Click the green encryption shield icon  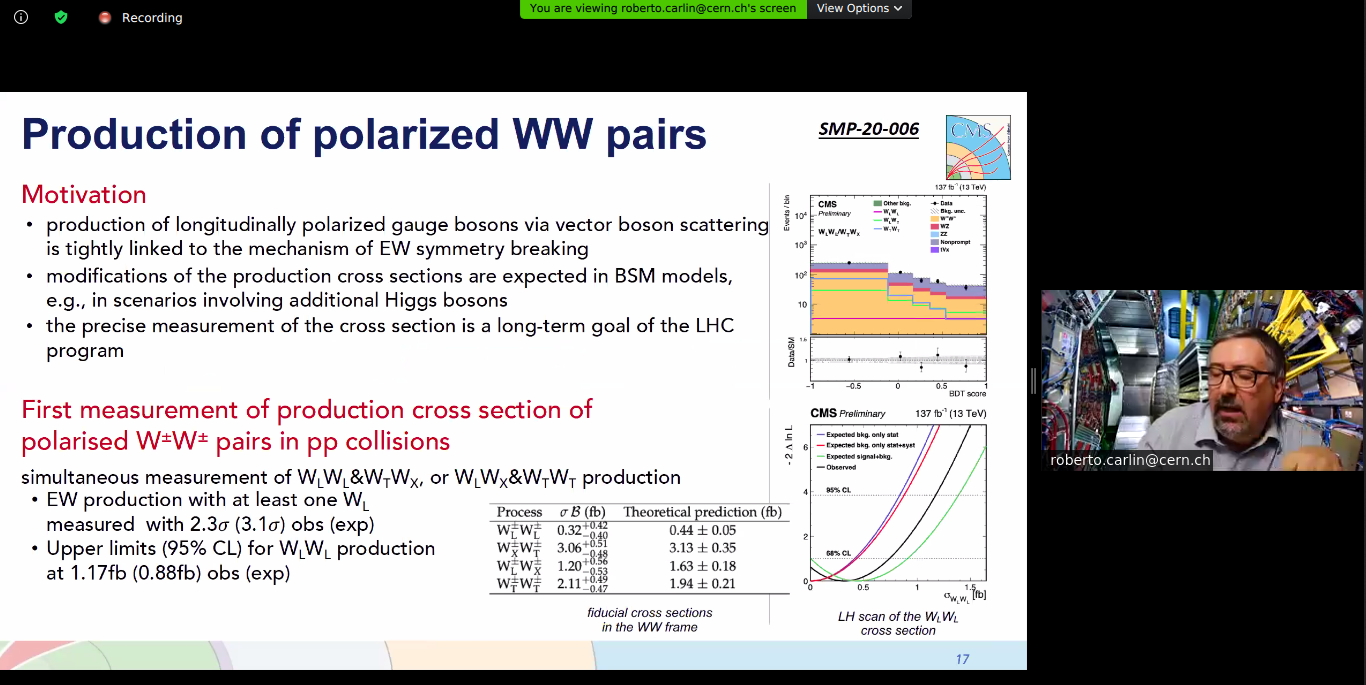(x=61, y=17)
